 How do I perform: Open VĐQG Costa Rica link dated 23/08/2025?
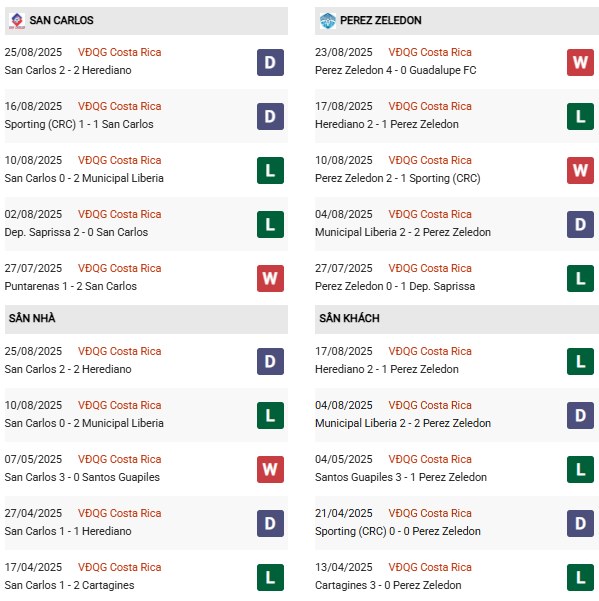[430, 52]
